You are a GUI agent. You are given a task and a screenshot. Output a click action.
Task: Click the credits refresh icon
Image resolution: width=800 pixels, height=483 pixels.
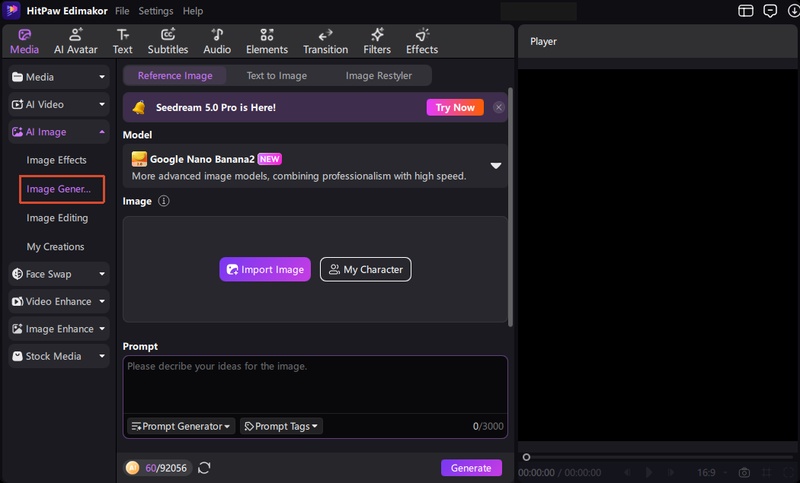[x=204, y=468]
